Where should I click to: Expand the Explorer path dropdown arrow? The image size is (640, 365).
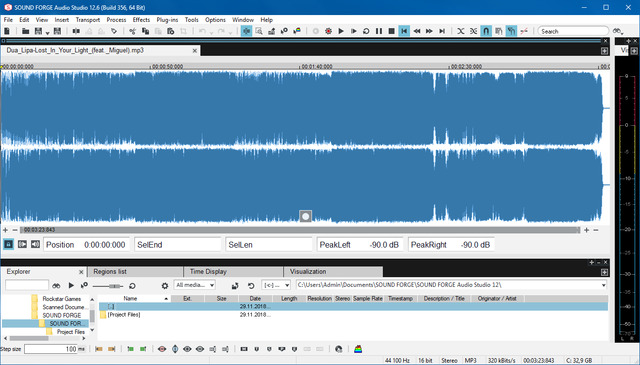(604, 285)
